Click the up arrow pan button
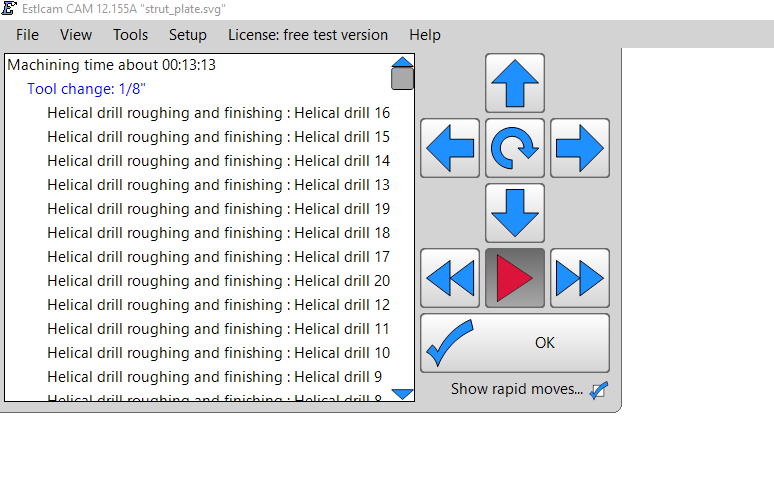The height and width of the screenshot is (498, 774). click(x=515, y=83)
